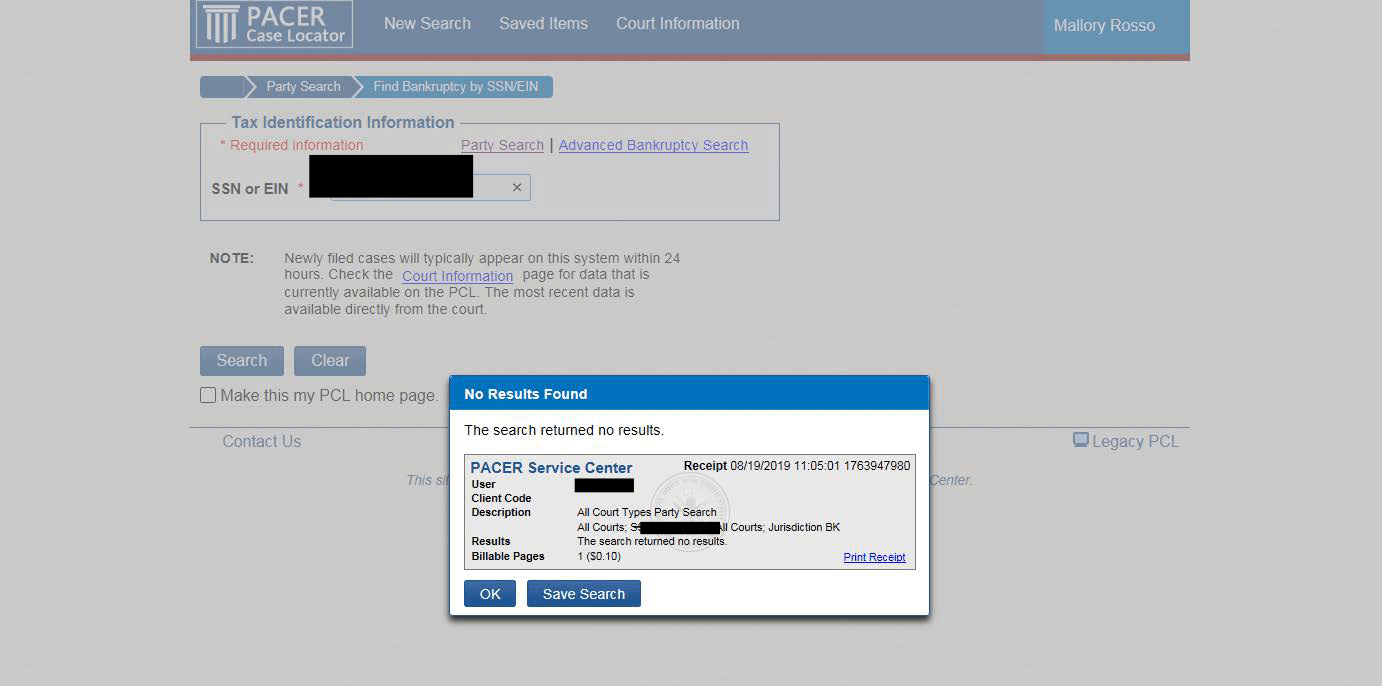The width and height of the screenshot is (1383, 686).
Task: Click the blank home breadcrumb segment
Action: click(221, 87)
